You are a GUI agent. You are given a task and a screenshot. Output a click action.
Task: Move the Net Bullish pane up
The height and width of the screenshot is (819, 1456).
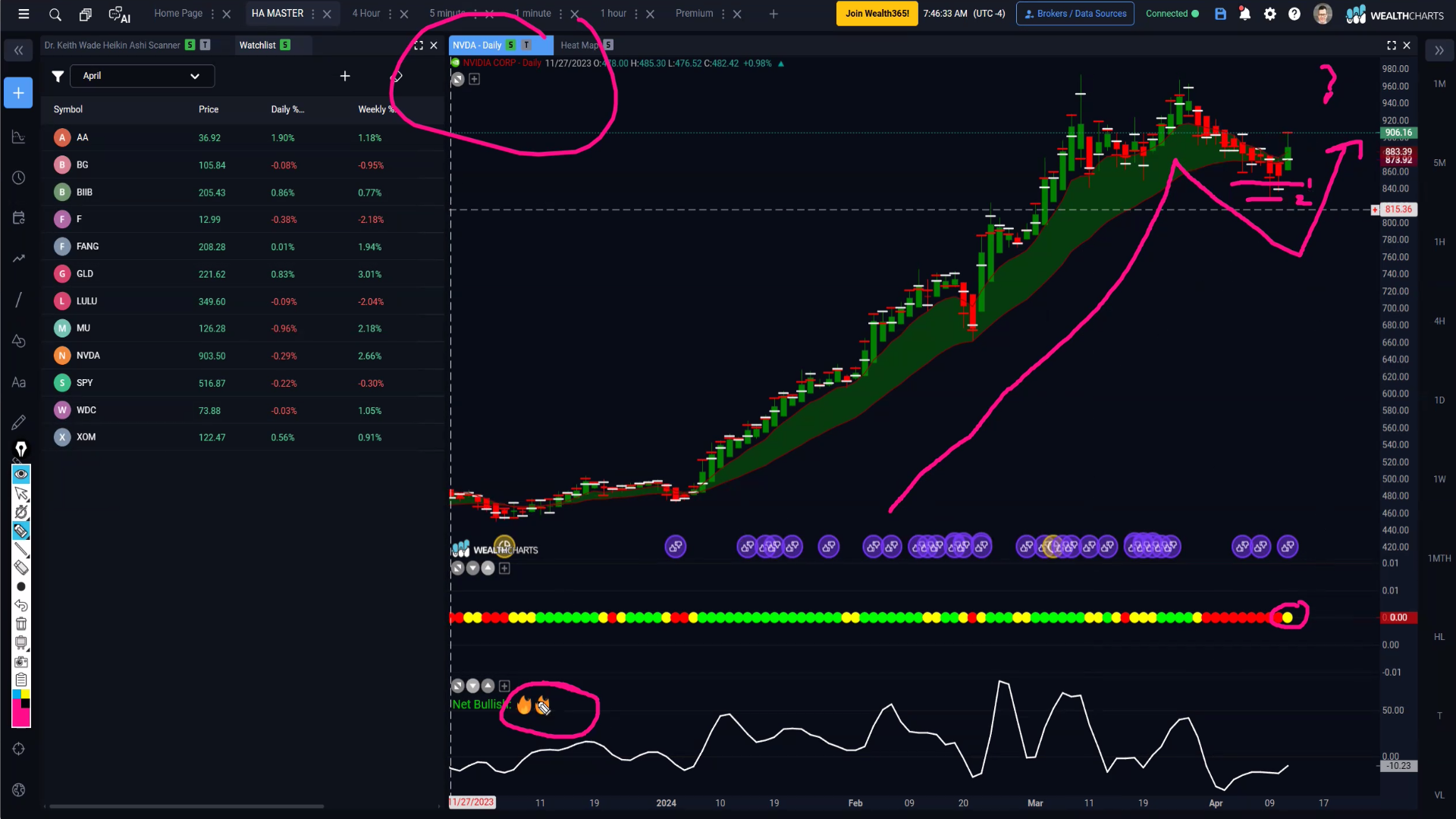[488, 686]
